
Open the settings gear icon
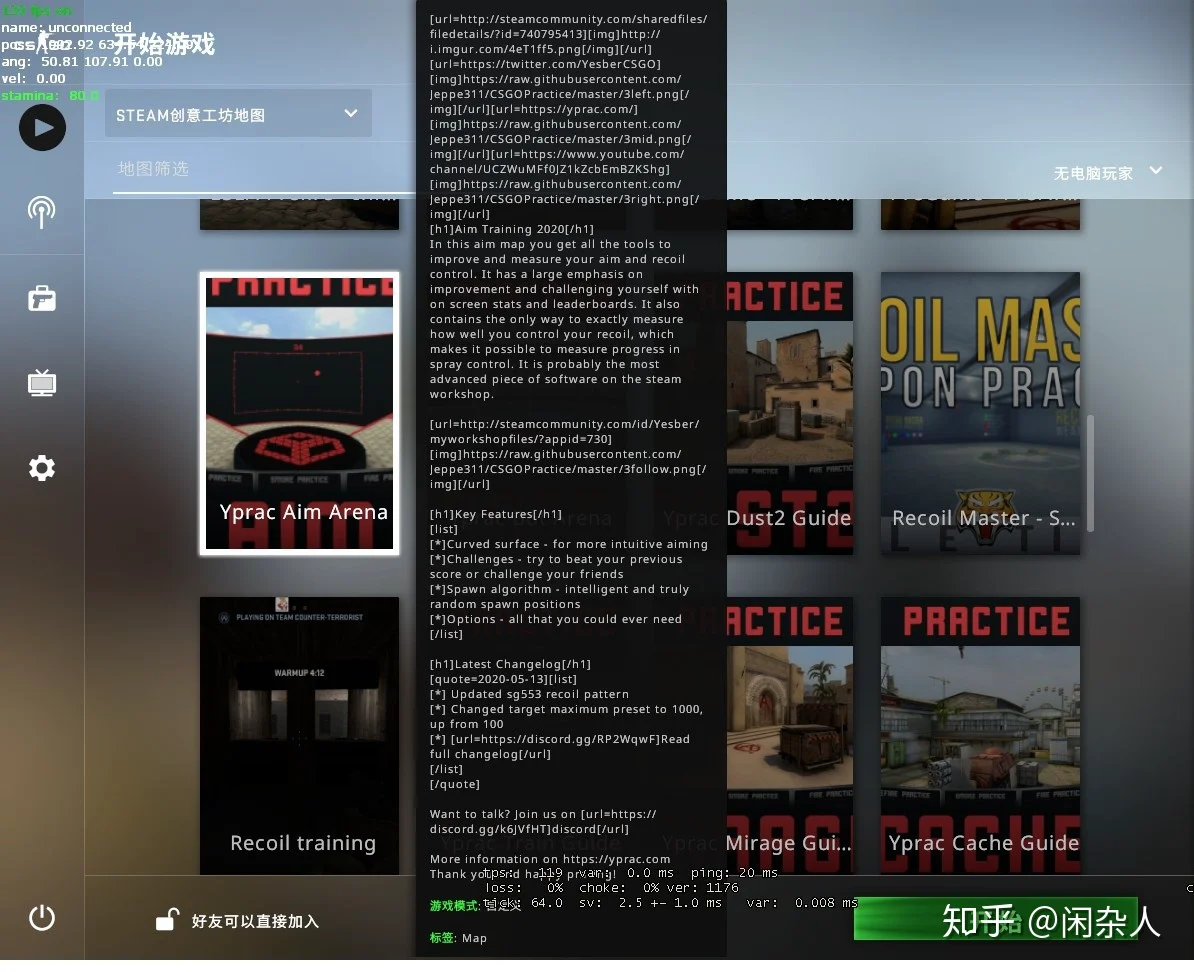click(42, 468)
